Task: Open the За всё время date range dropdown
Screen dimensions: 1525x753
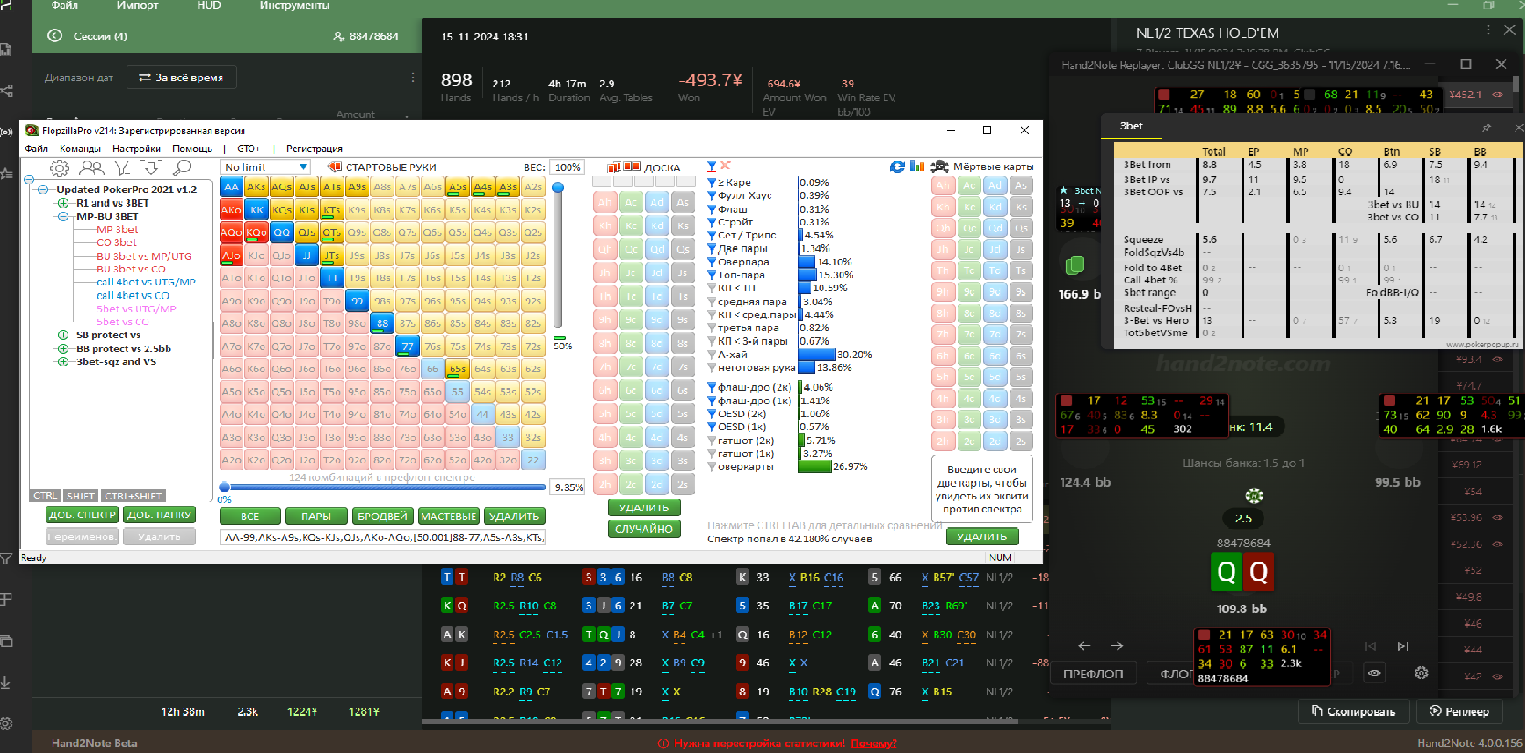Action: click(x=181, y=77)
